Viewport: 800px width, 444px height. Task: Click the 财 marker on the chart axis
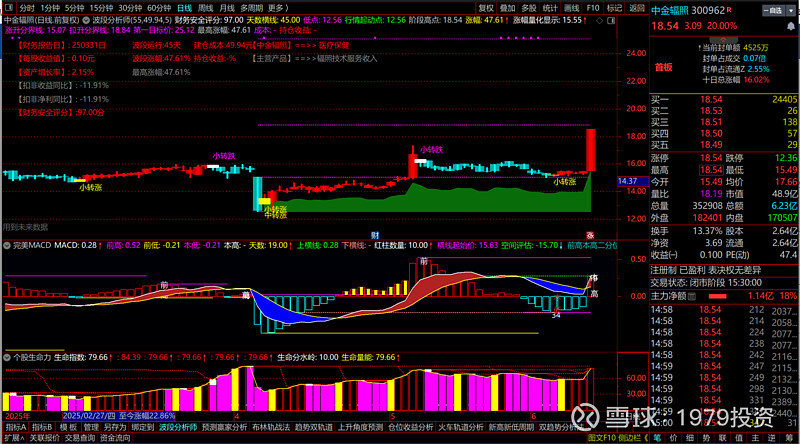[375, 235]
